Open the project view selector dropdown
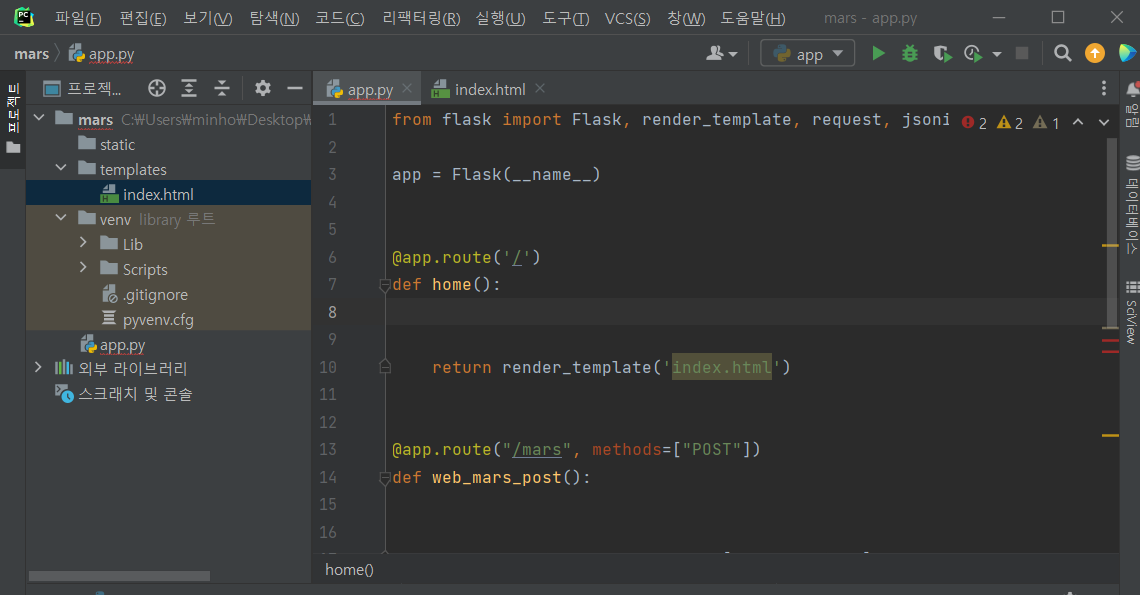Screen dimensions: 1140x595 point(82,89)
